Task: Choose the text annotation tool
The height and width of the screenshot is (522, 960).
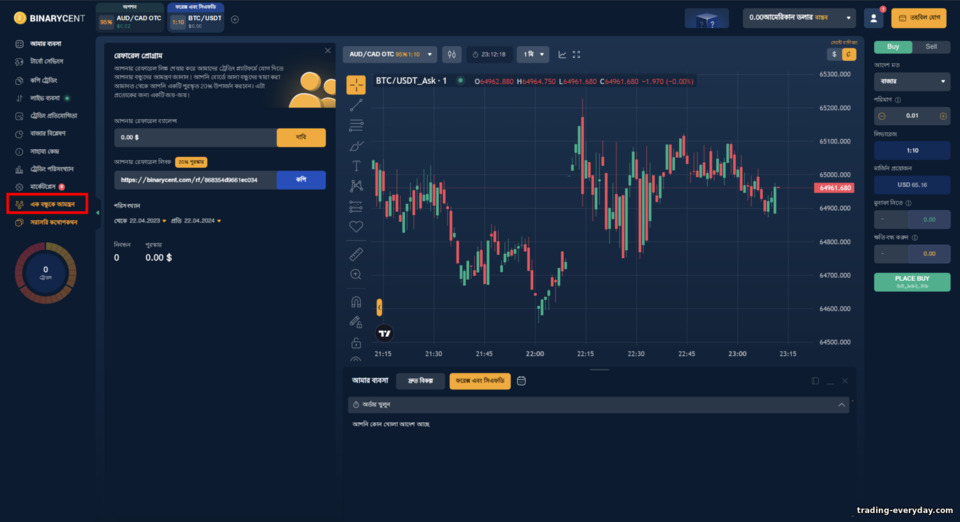Action: pyautogui.click(x=356, y=166)
